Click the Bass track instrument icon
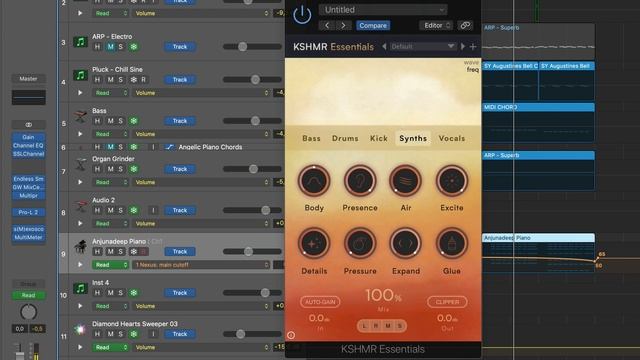The image size is (640, 360). [x=80, y=116]
